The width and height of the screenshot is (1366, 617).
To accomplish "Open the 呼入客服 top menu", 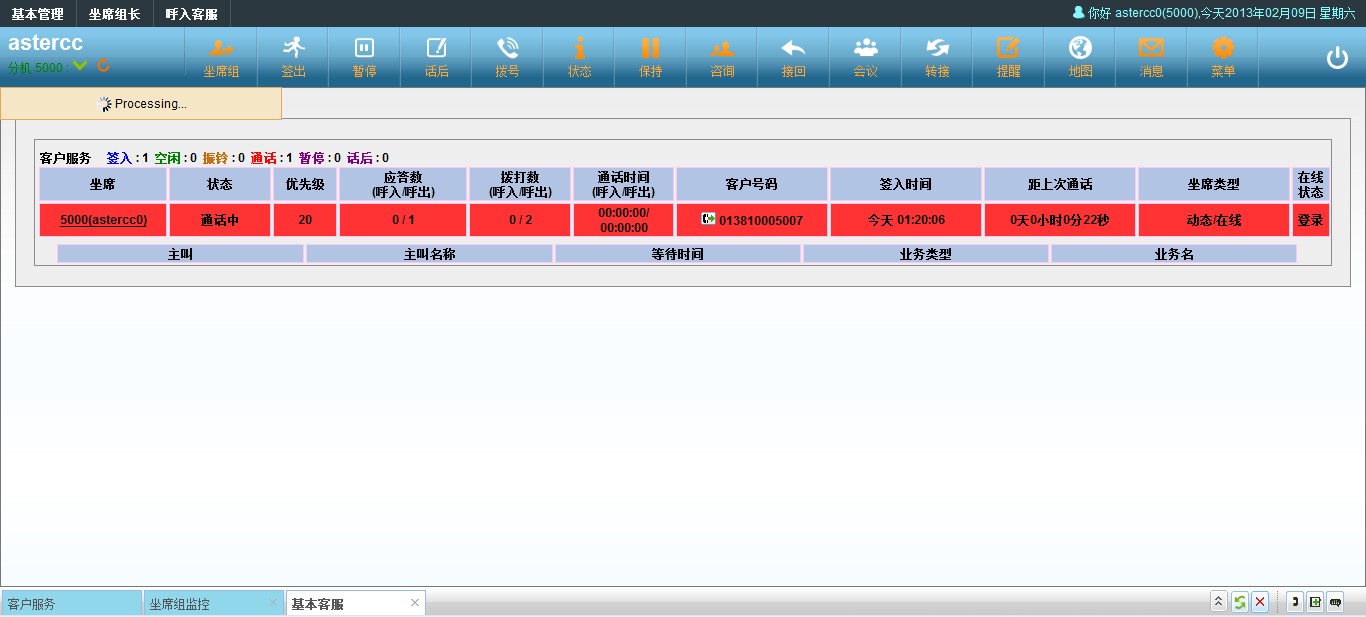I will (191, 14).
